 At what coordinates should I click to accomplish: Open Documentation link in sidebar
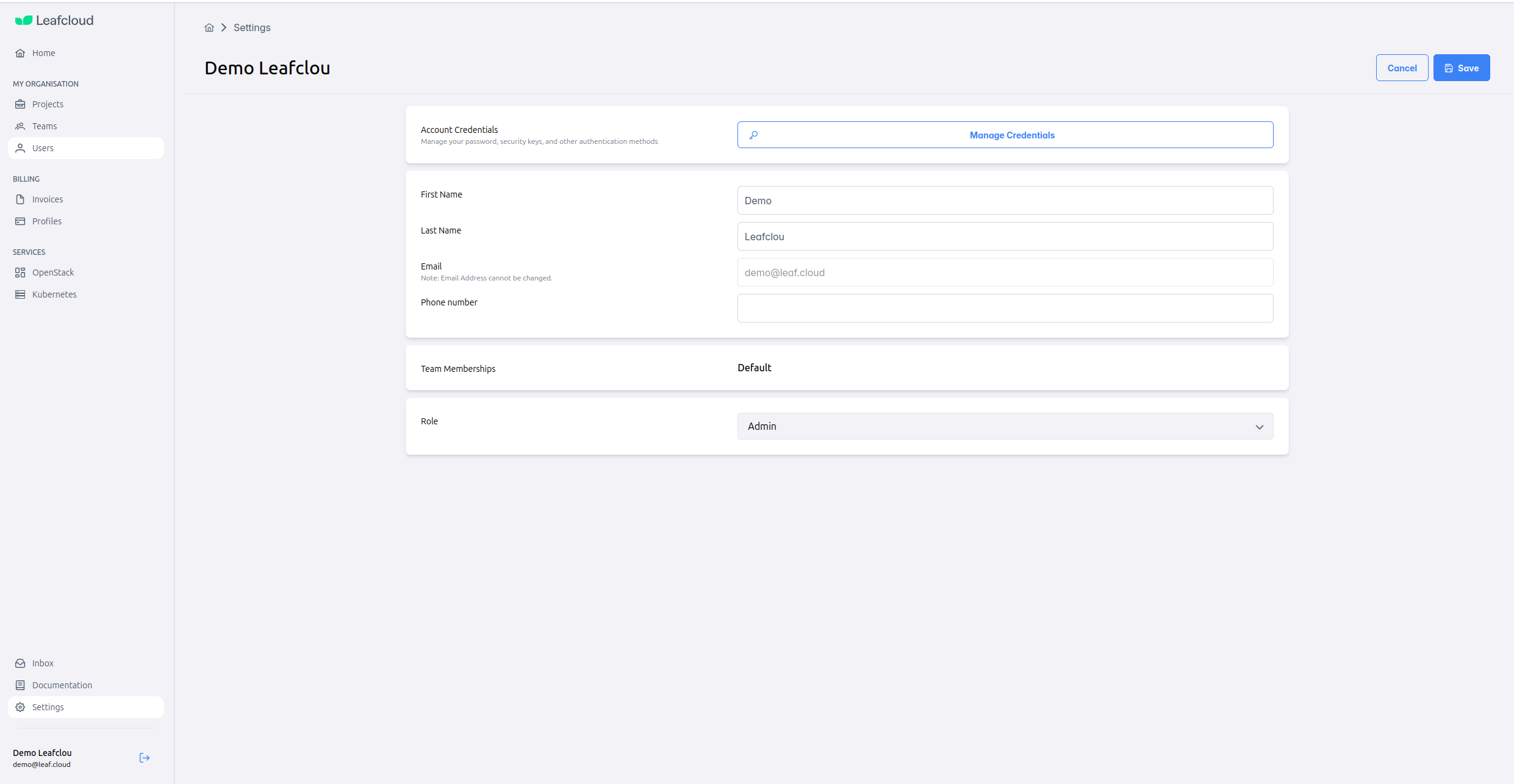[x=86, y=685]
